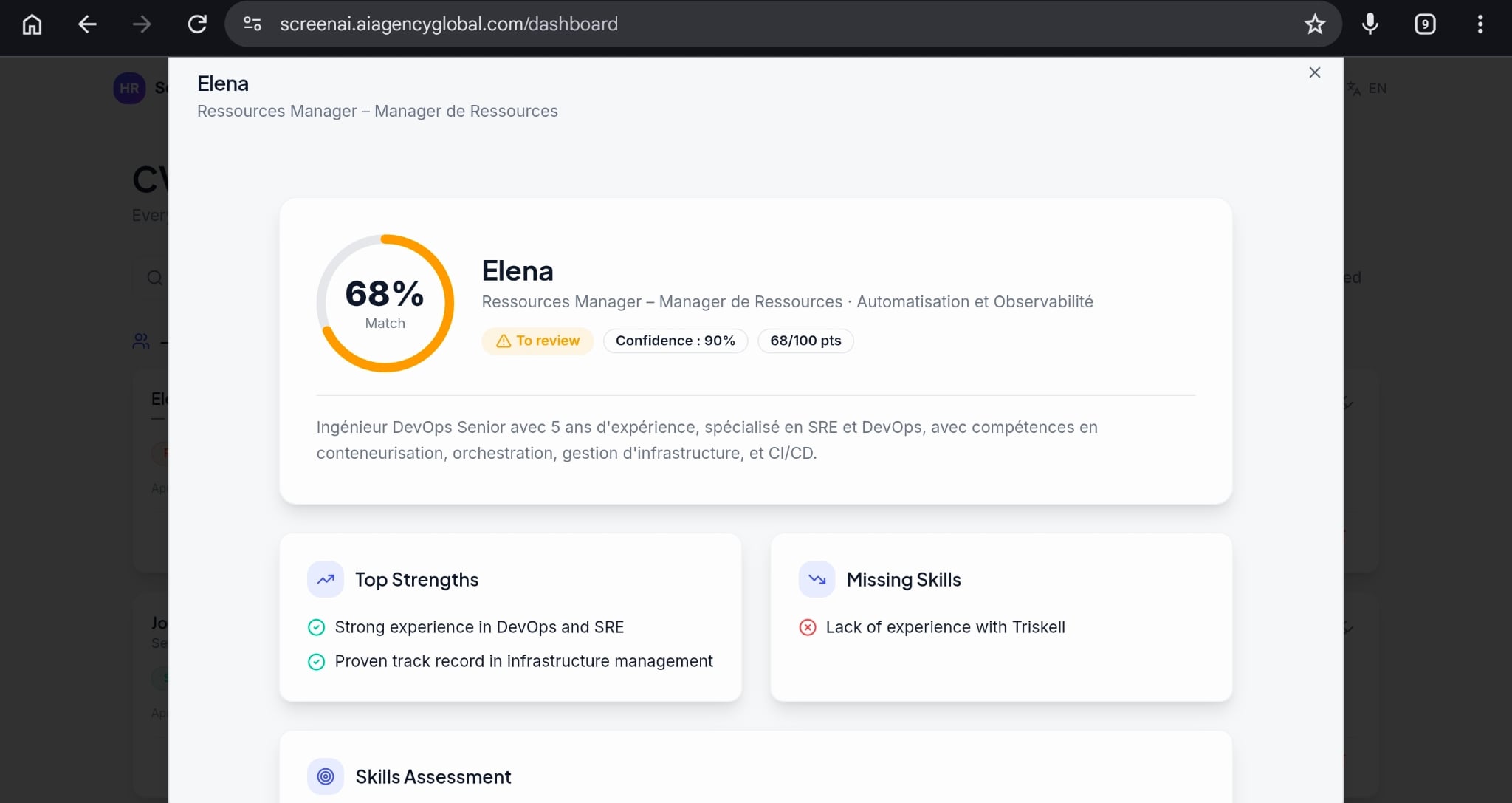Click red X beside Lack of experience with Triskell
1512x803 pixels.
point(808,628)
